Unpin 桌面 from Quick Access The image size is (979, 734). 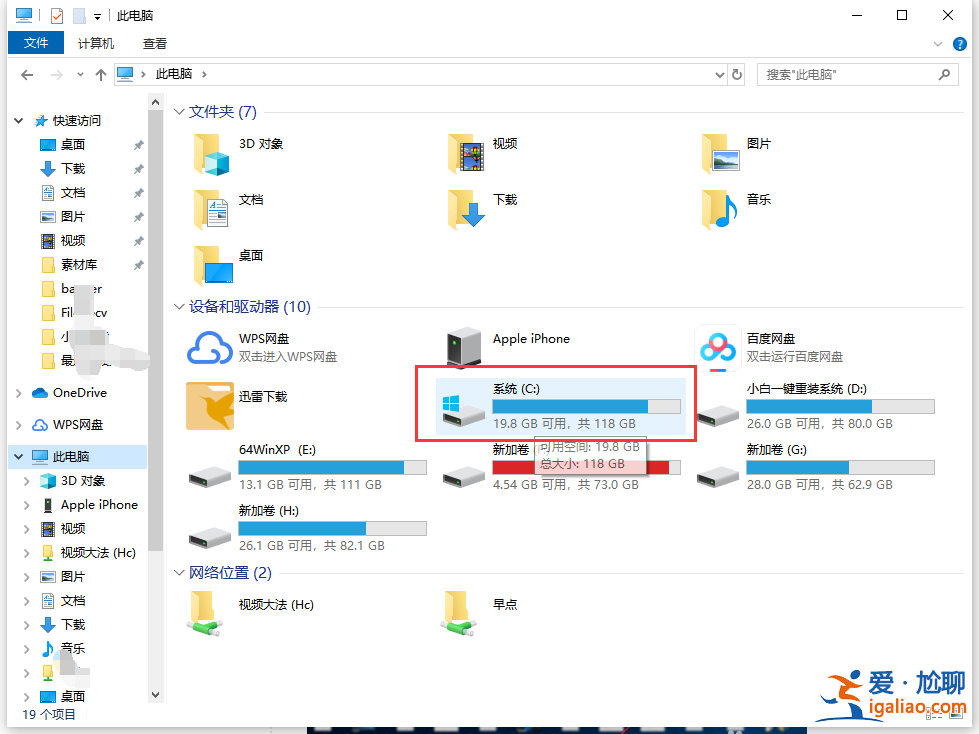139,144
